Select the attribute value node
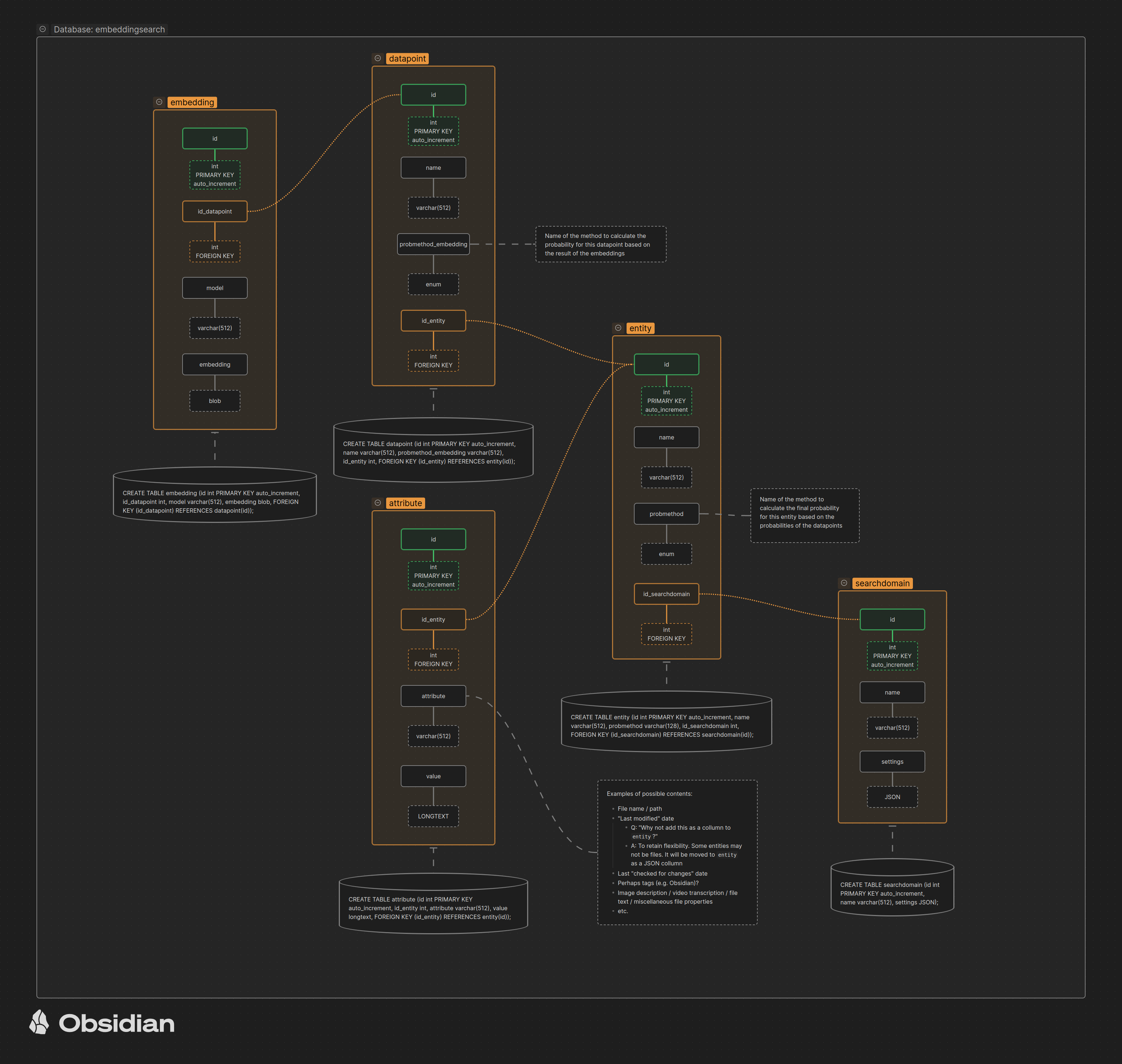The image size is (1122, 1064). [x=433, y=777]
